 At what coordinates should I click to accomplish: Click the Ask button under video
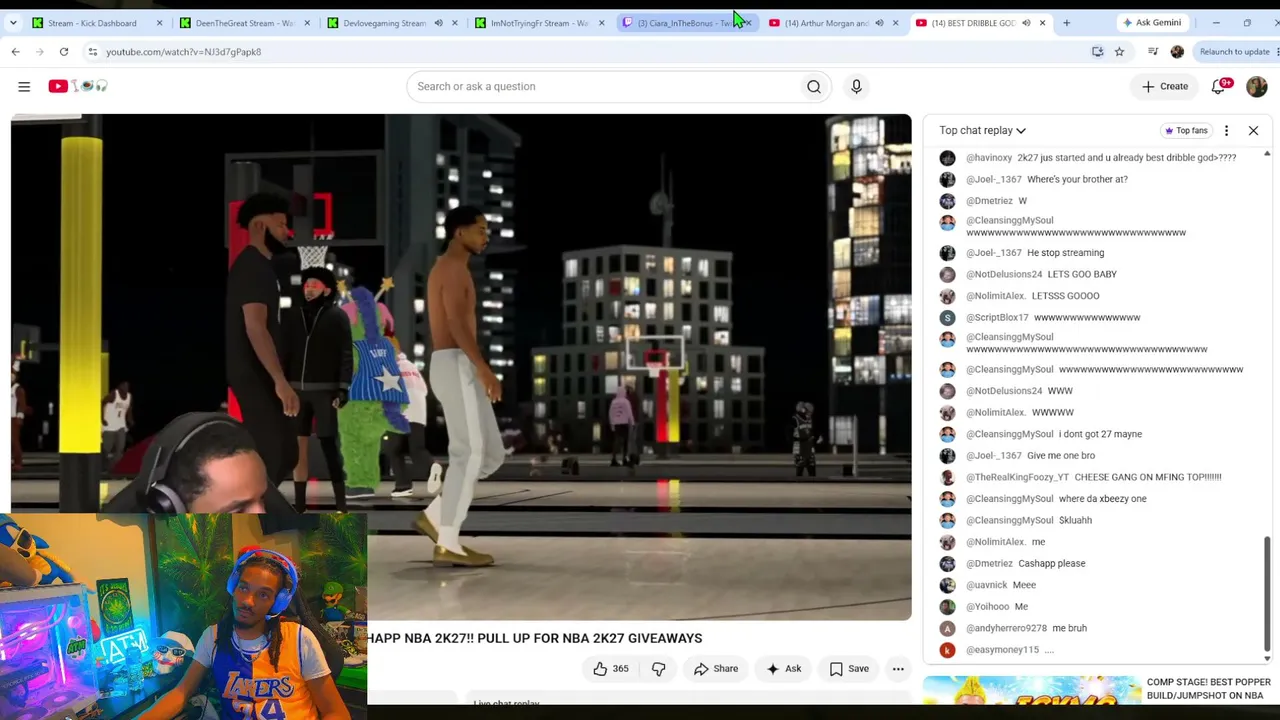tap(784, 668)
